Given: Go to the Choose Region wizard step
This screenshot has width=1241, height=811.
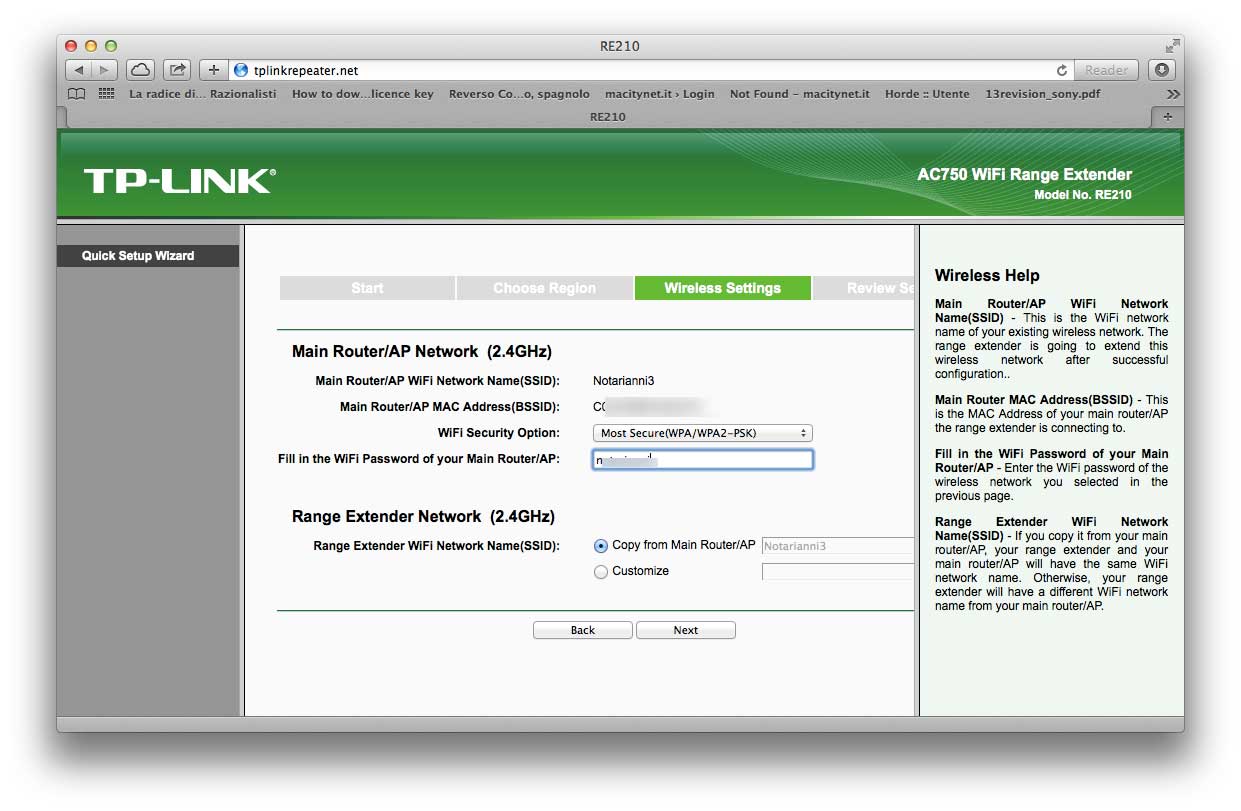Looking at the screenshot, I should [x=544, y=288].
